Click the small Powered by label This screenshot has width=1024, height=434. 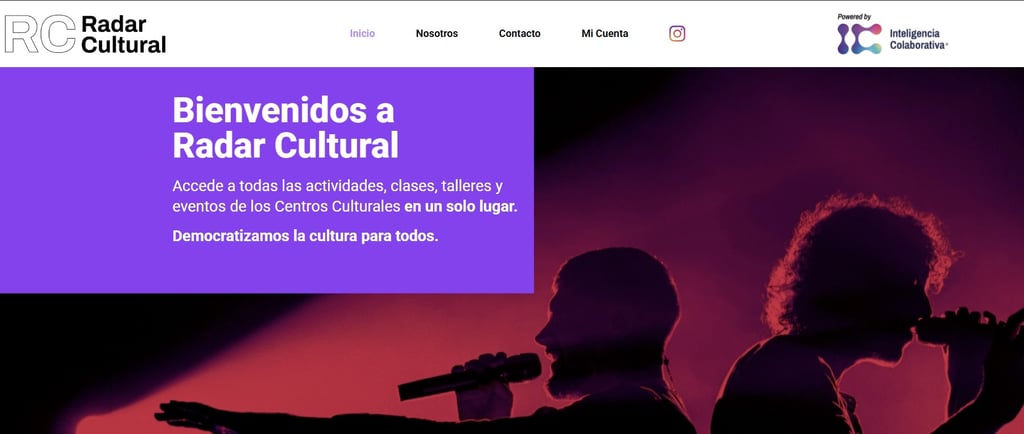pyautogui.click(x=854, y=17)
